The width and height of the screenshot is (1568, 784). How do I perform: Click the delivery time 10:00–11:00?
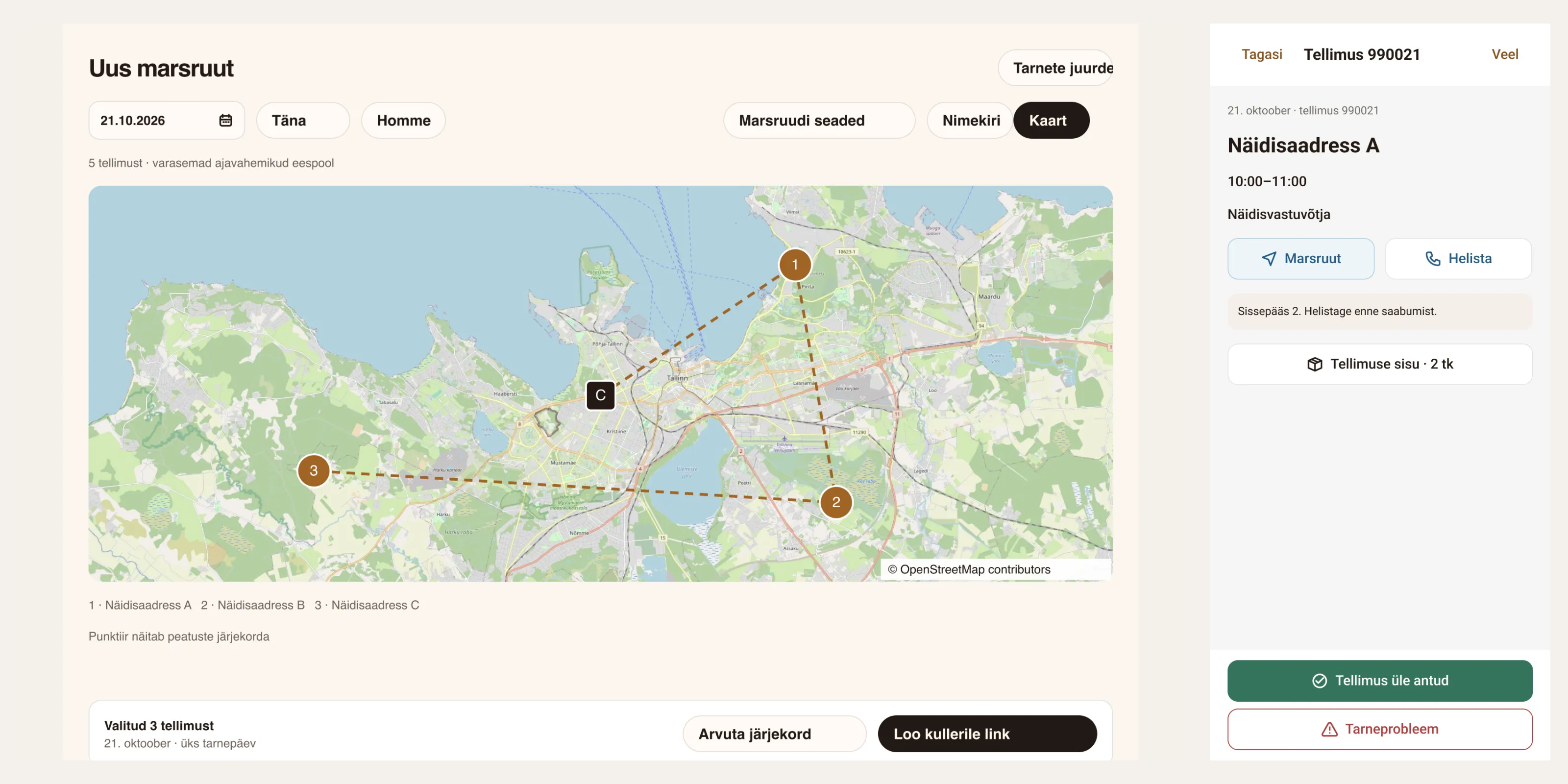[x=1266, y=181]
